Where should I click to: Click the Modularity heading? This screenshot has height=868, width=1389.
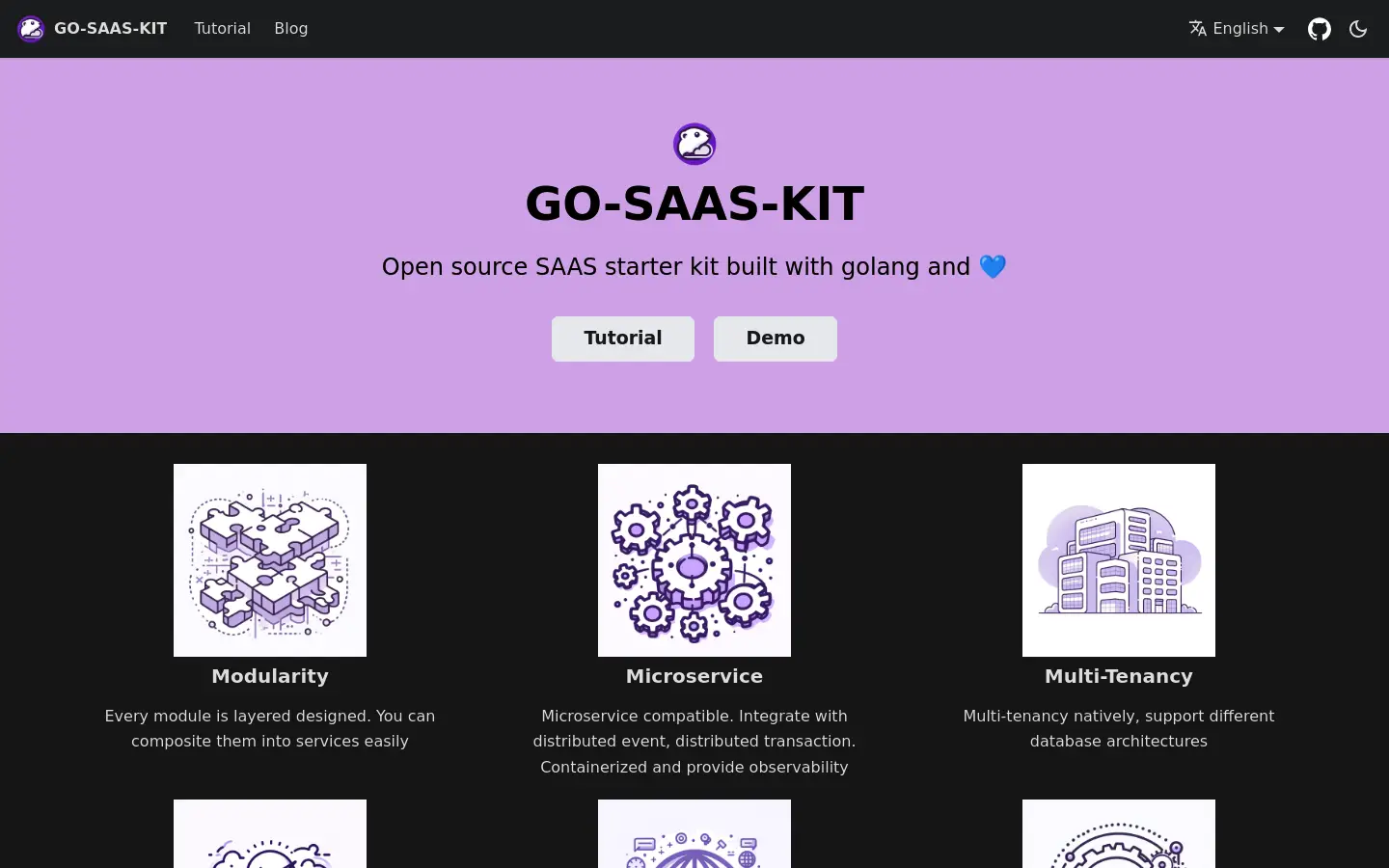coord(270,676)
